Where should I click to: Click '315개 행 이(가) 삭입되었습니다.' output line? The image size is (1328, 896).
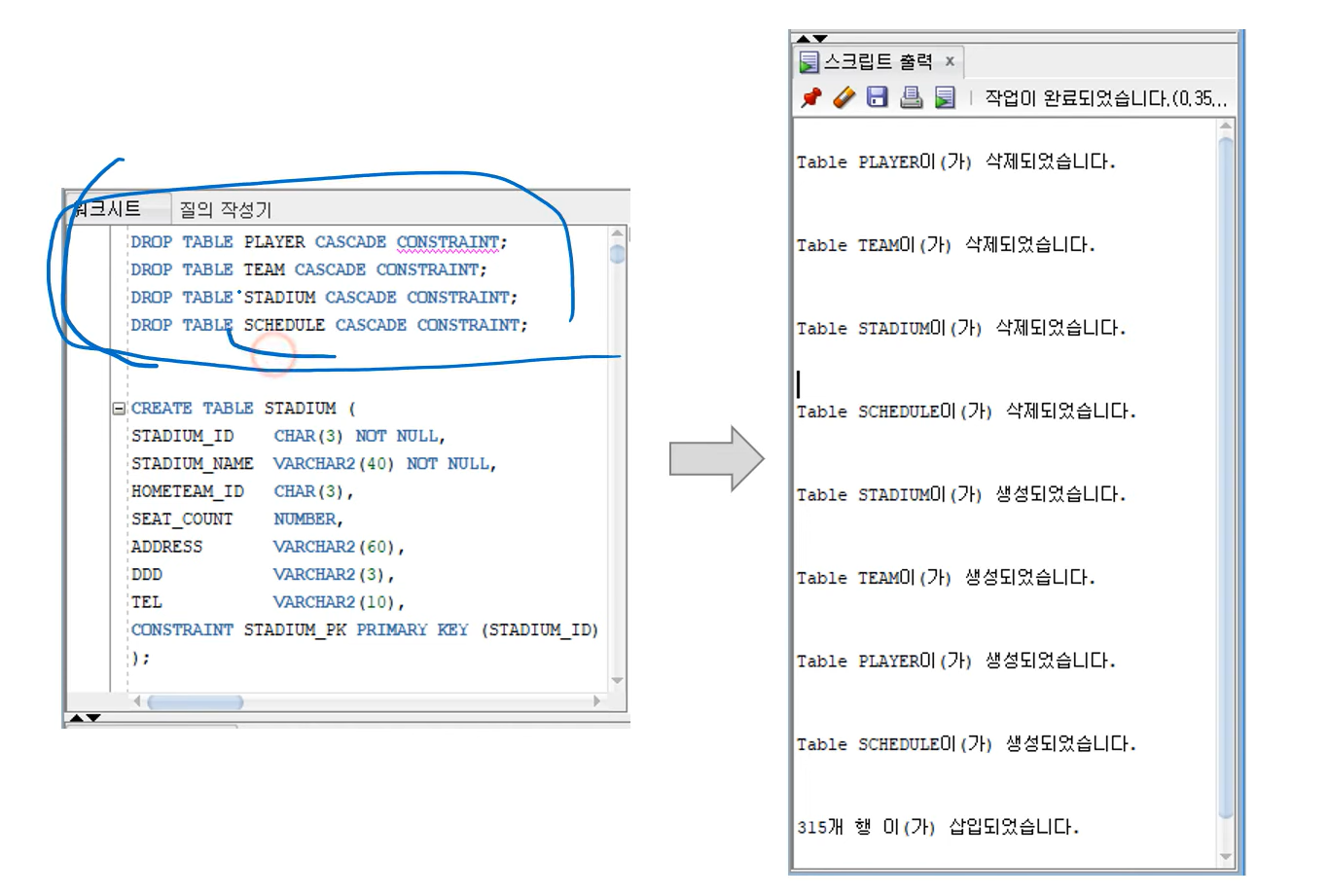pyautogui.click(x=938, y=827)
